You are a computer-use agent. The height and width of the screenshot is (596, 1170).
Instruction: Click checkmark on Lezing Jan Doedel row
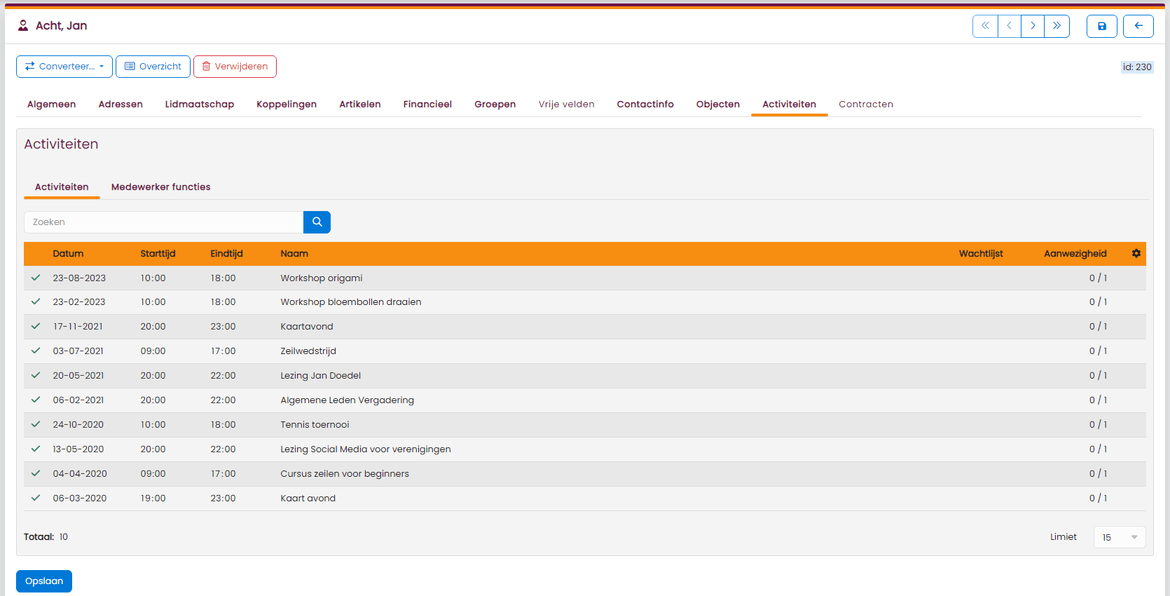click(x=35, y=375)
